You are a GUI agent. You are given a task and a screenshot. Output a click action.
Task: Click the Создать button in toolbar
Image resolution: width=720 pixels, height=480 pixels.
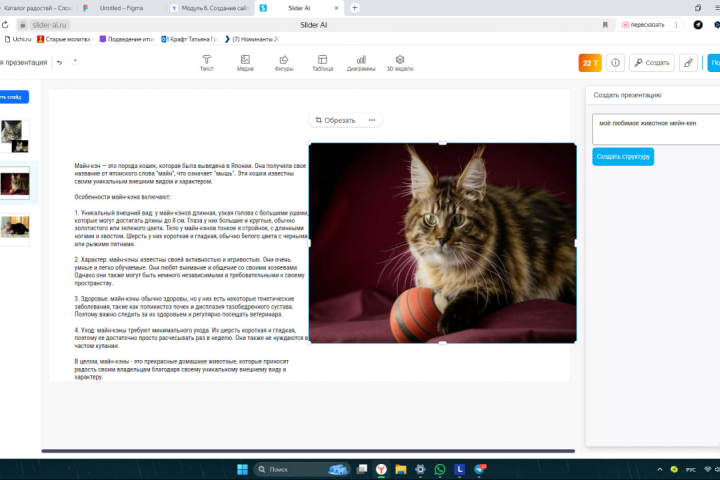coord(652,63)
